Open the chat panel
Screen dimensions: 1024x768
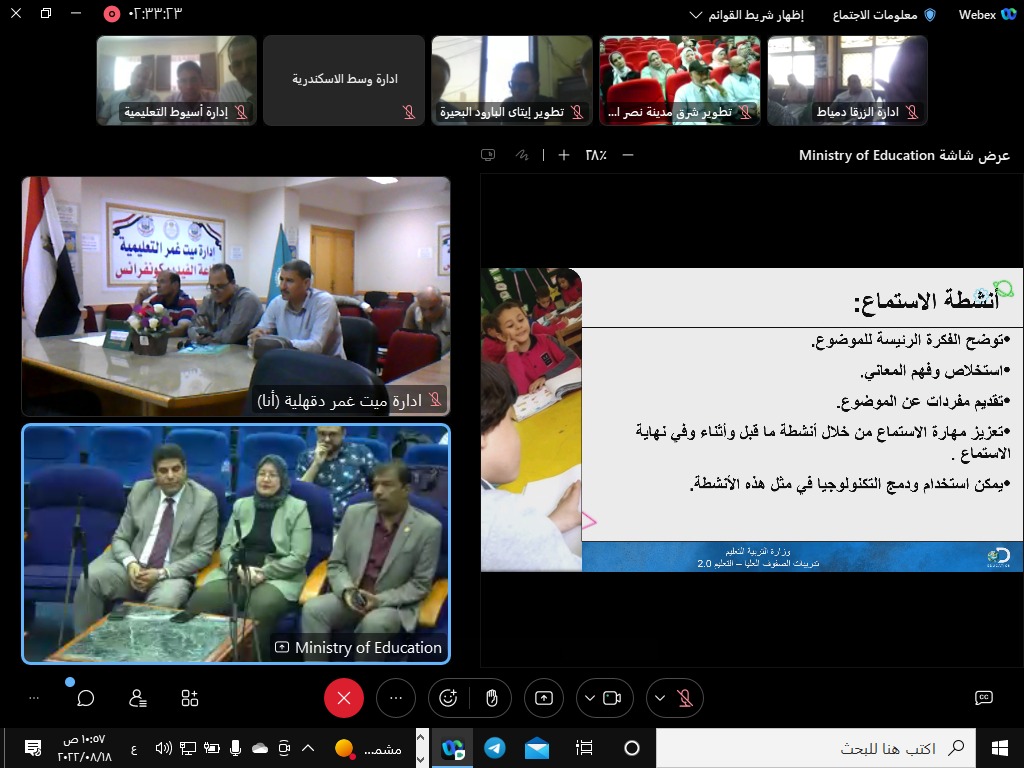coord(86,698)
